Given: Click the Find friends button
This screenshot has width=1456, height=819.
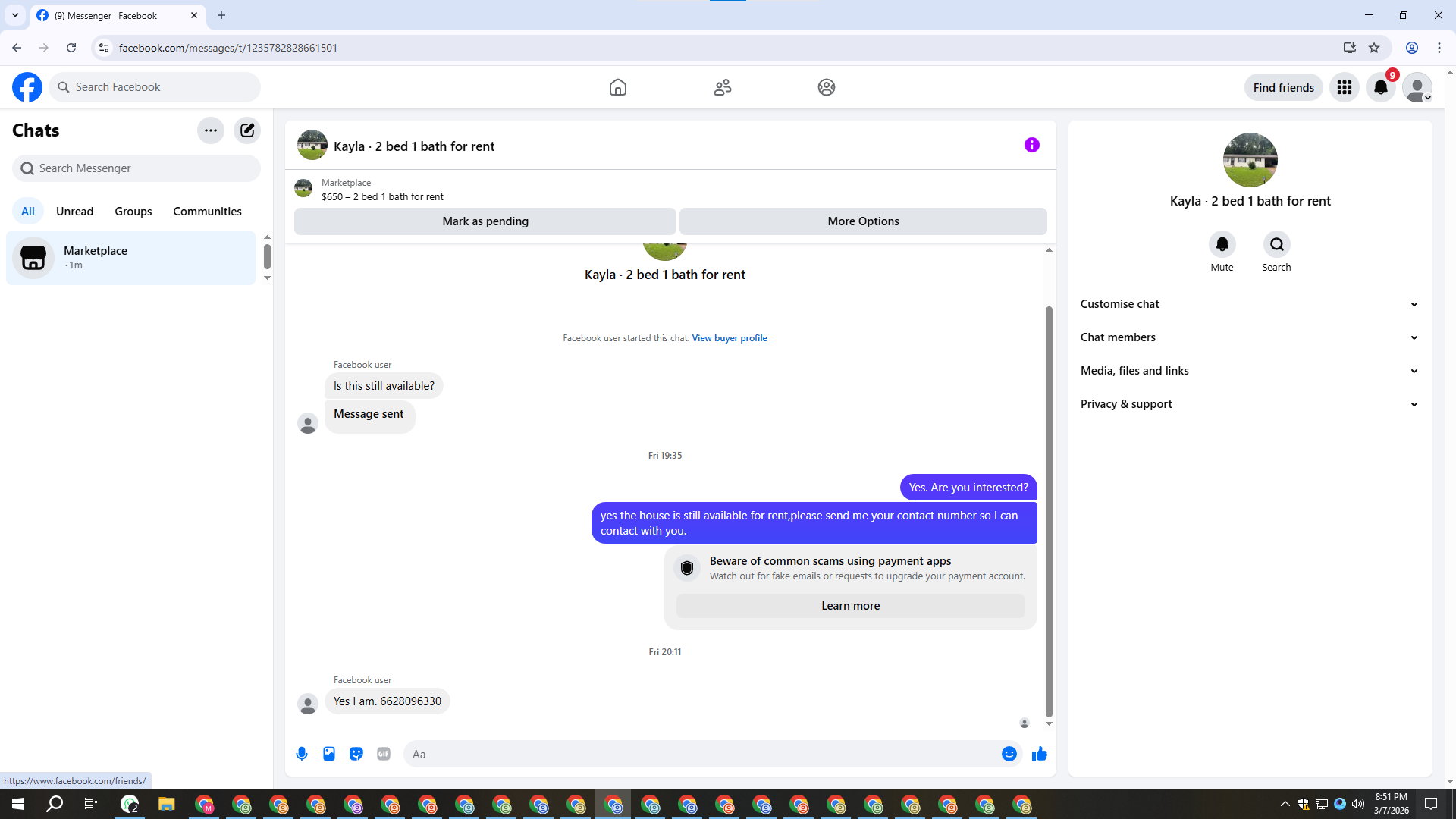Looking at the screenshot, I should pyautogui.click(x=1283, y=87).
